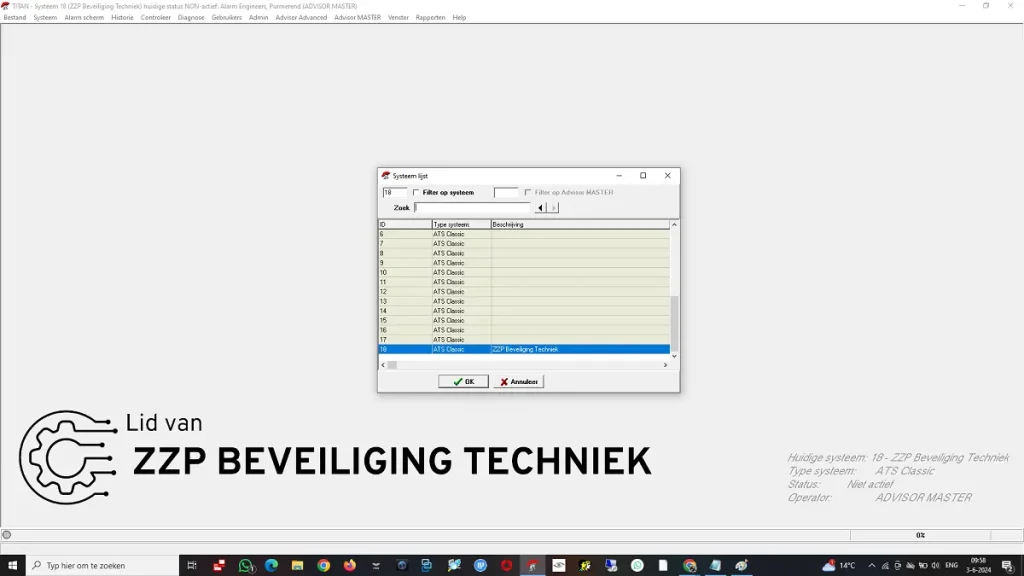Click the previous search result arrow

[541, 208]
